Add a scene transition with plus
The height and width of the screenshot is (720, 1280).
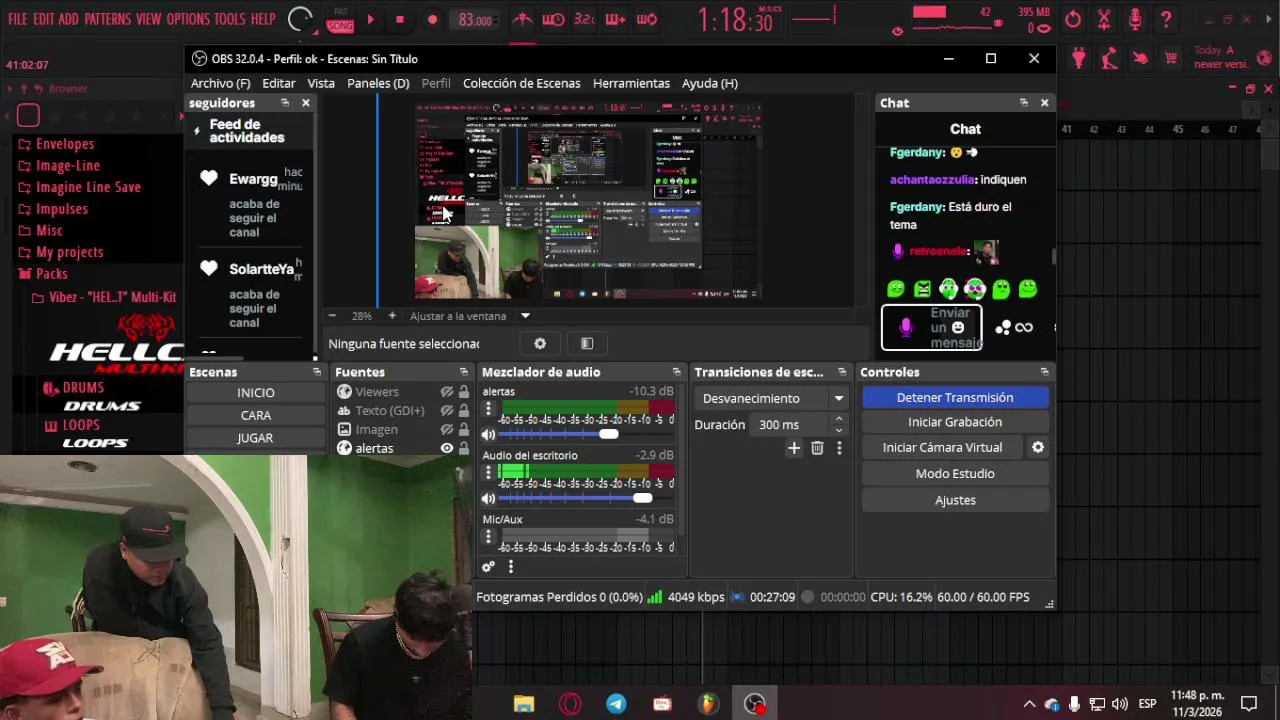point(794,448)
